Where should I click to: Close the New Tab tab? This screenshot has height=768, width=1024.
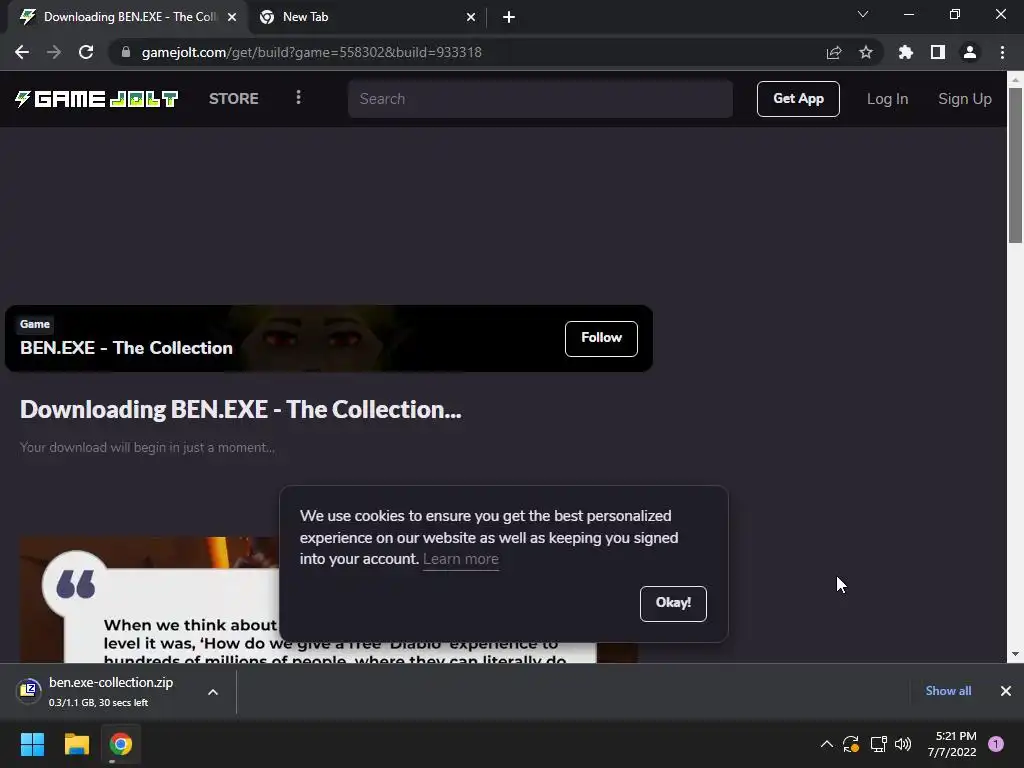pos(471,17)
